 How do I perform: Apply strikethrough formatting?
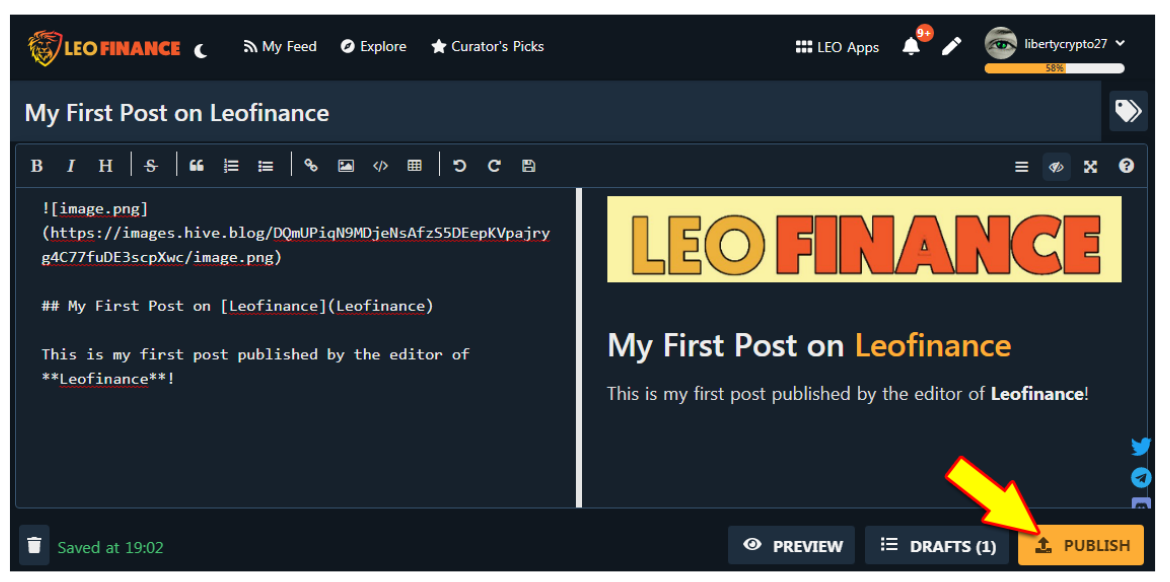pyautogui.click(x=151, y=166)
